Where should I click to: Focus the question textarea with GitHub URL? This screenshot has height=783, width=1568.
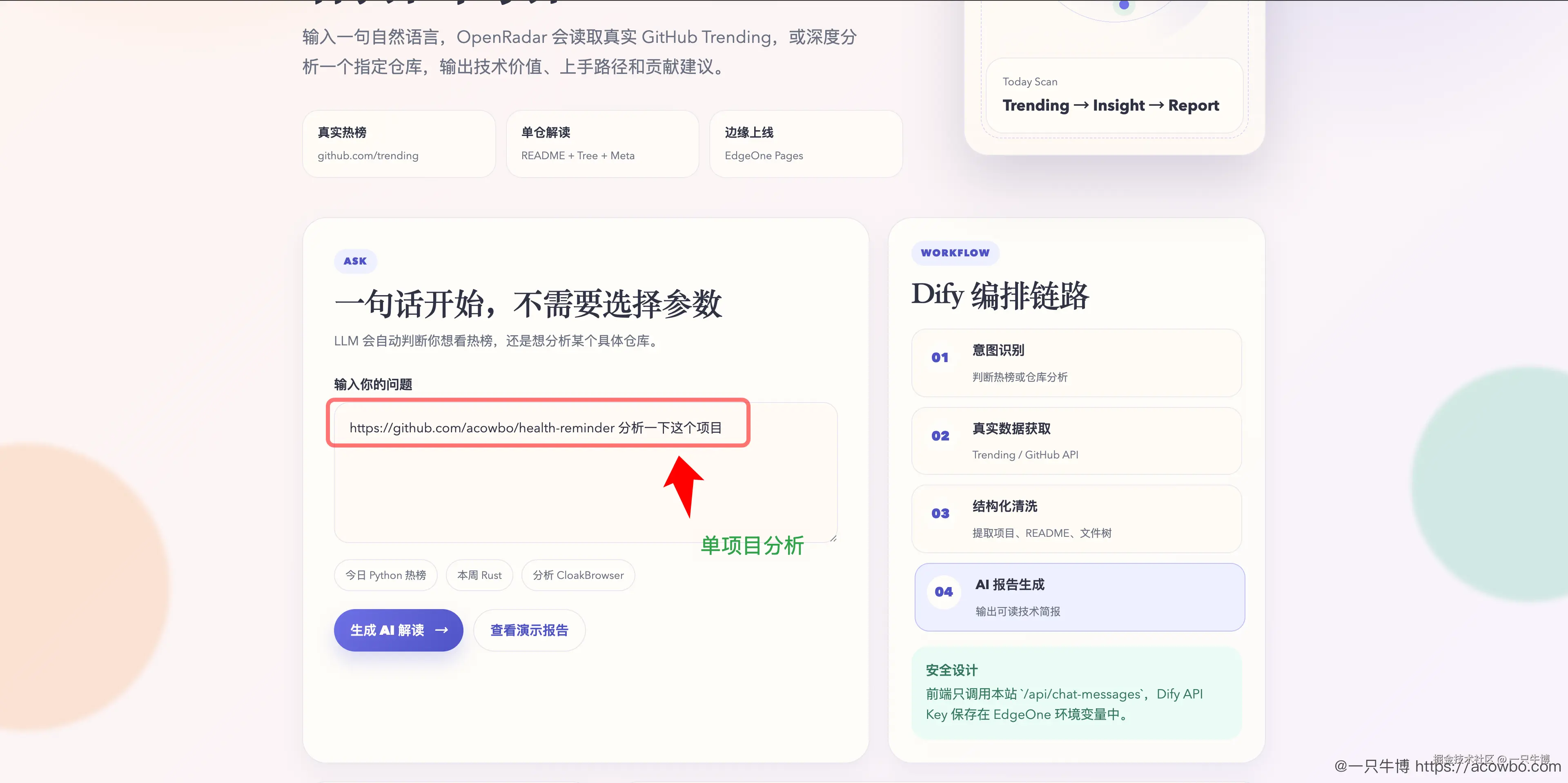(586, 472)
